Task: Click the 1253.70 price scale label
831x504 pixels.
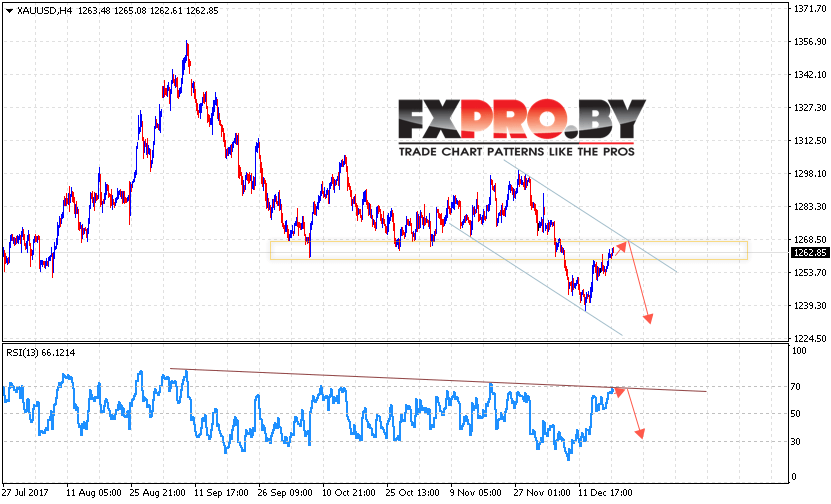Action: [x=809, y=272]
